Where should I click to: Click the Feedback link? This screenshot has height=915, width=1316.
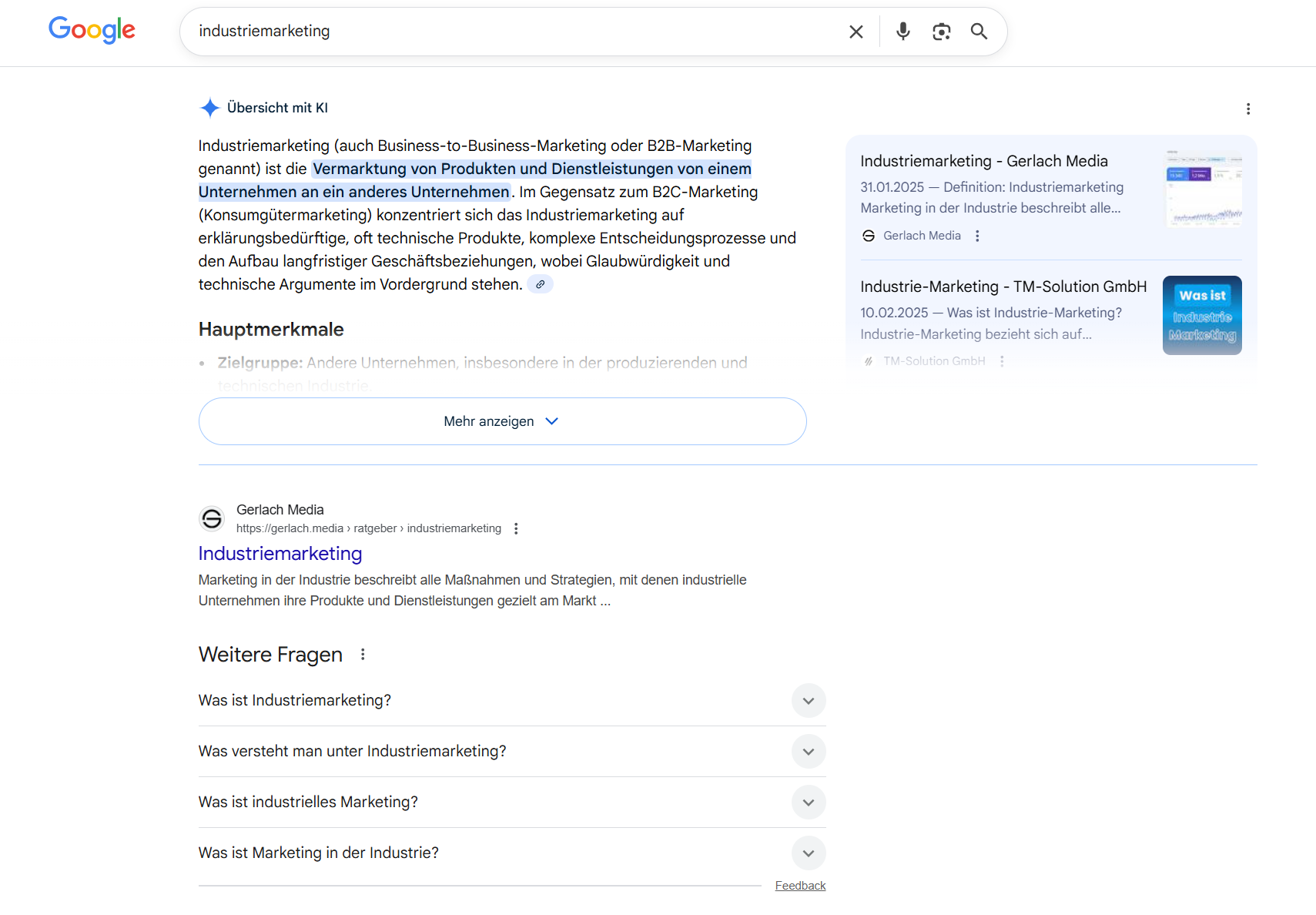tap(800, 886)
